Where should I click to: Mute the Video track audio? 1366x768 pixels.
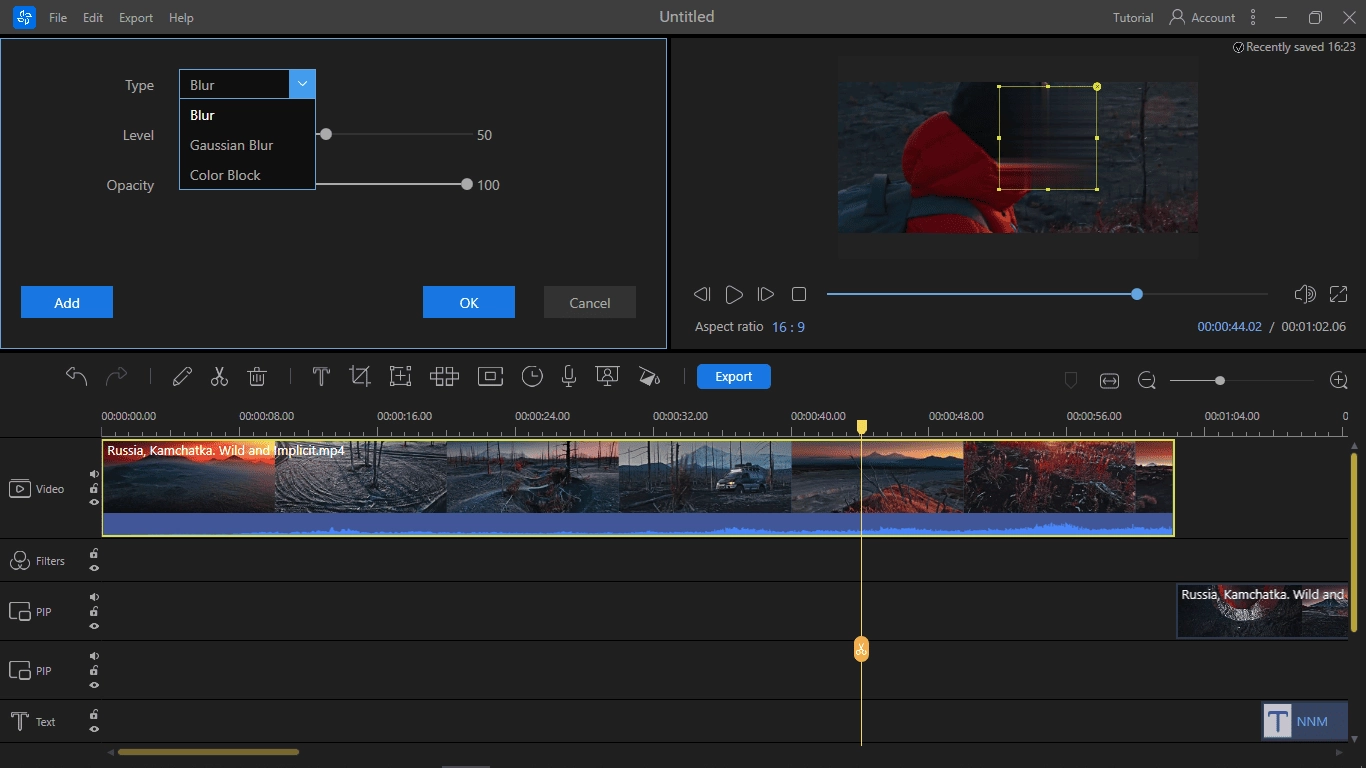[94, 474]
